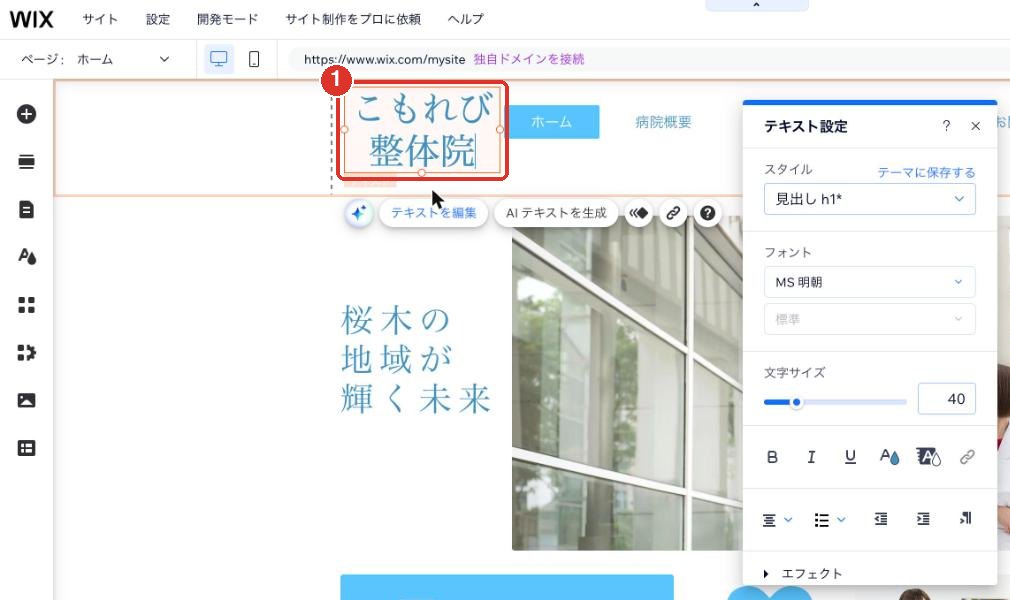Click the こもれび整体院 title text box
1010x600 pixels.
click(x=422, y=130)
